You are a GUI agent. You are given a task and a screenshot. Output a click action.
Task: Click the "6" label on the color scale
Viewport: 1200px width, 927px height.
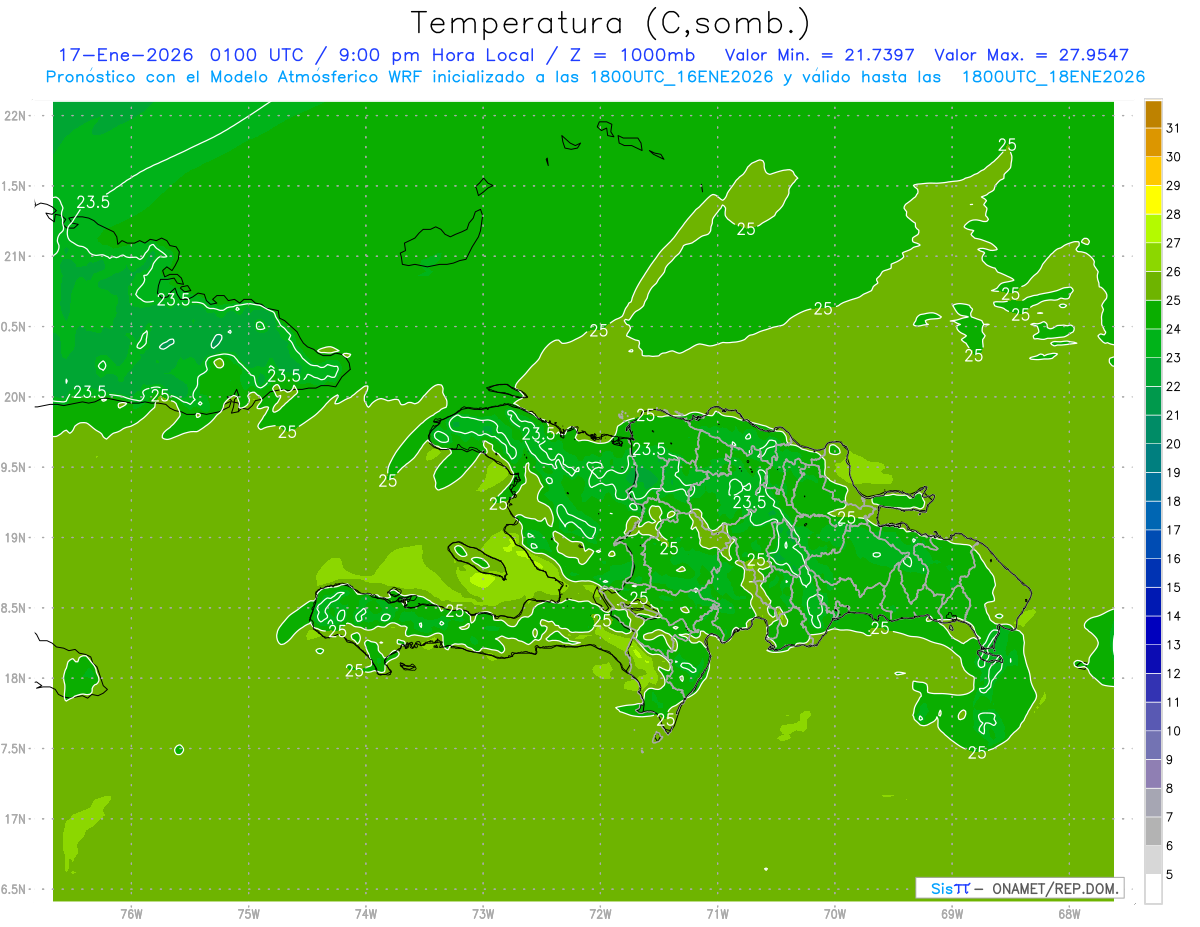coord(1170,846)
